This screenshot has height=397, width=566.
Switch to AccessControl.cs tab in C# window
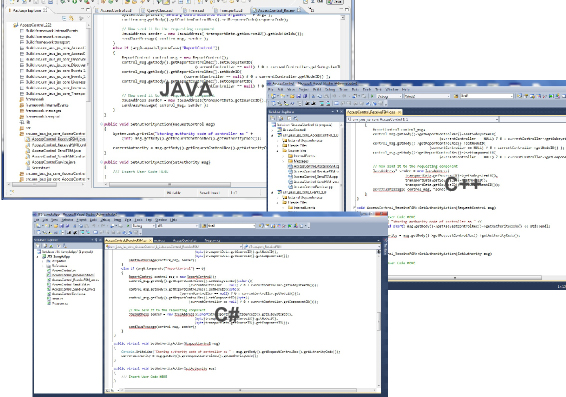tap(184, 240)
